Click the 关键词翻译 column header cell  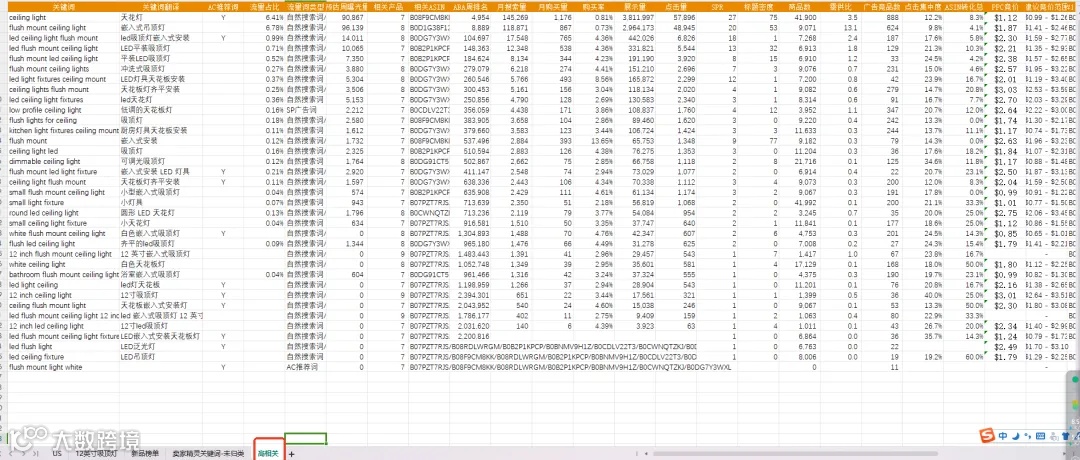[x=162, y=6]
